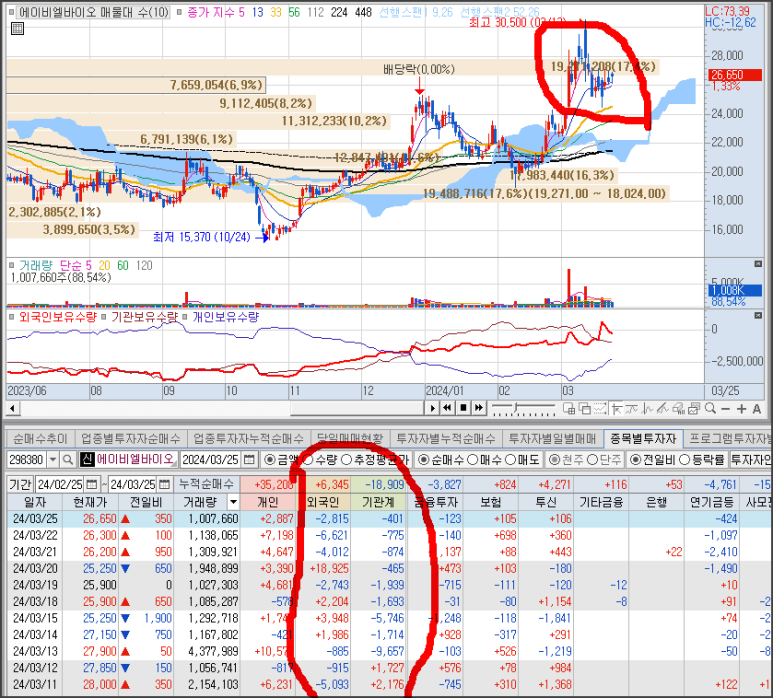Click the stop button in chart toolbar
The image size is (773, 698).
tap(463, 408)
